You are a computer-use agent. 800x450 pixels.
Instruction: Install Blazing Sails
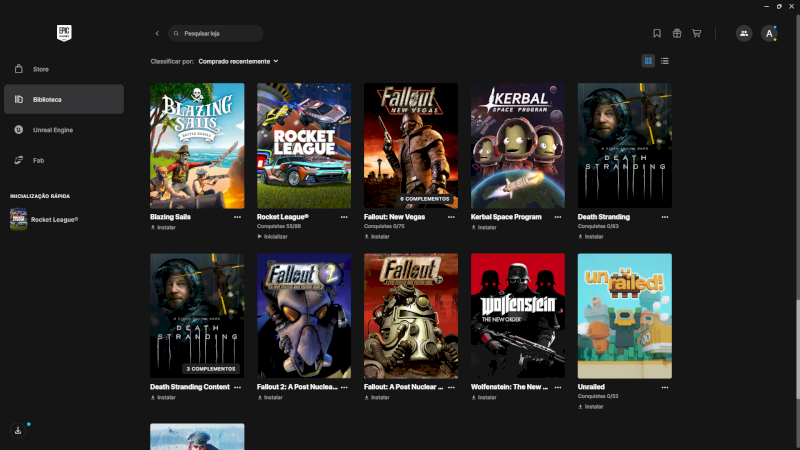(x=163, y=228)
